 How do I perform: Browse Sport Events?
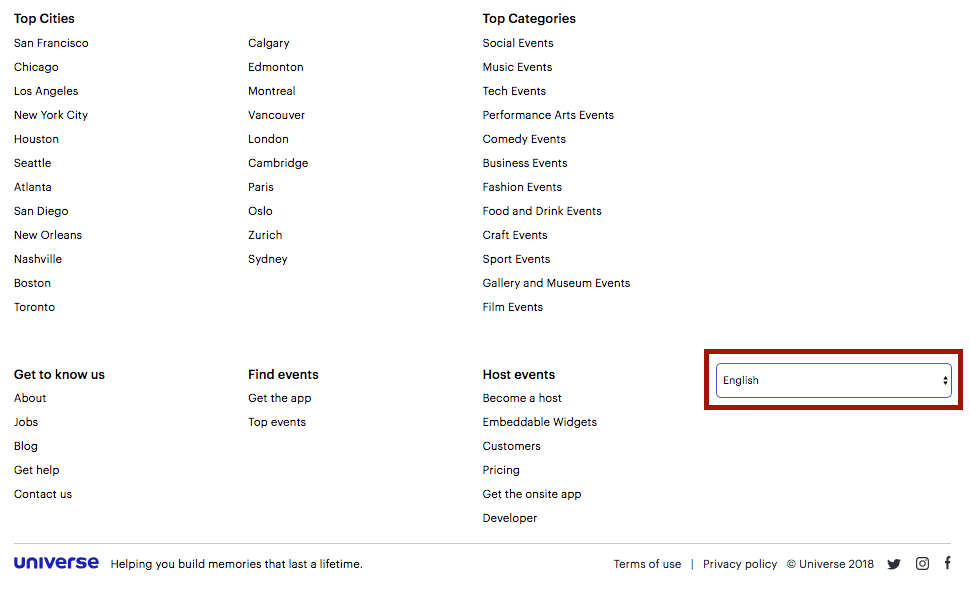517,259
